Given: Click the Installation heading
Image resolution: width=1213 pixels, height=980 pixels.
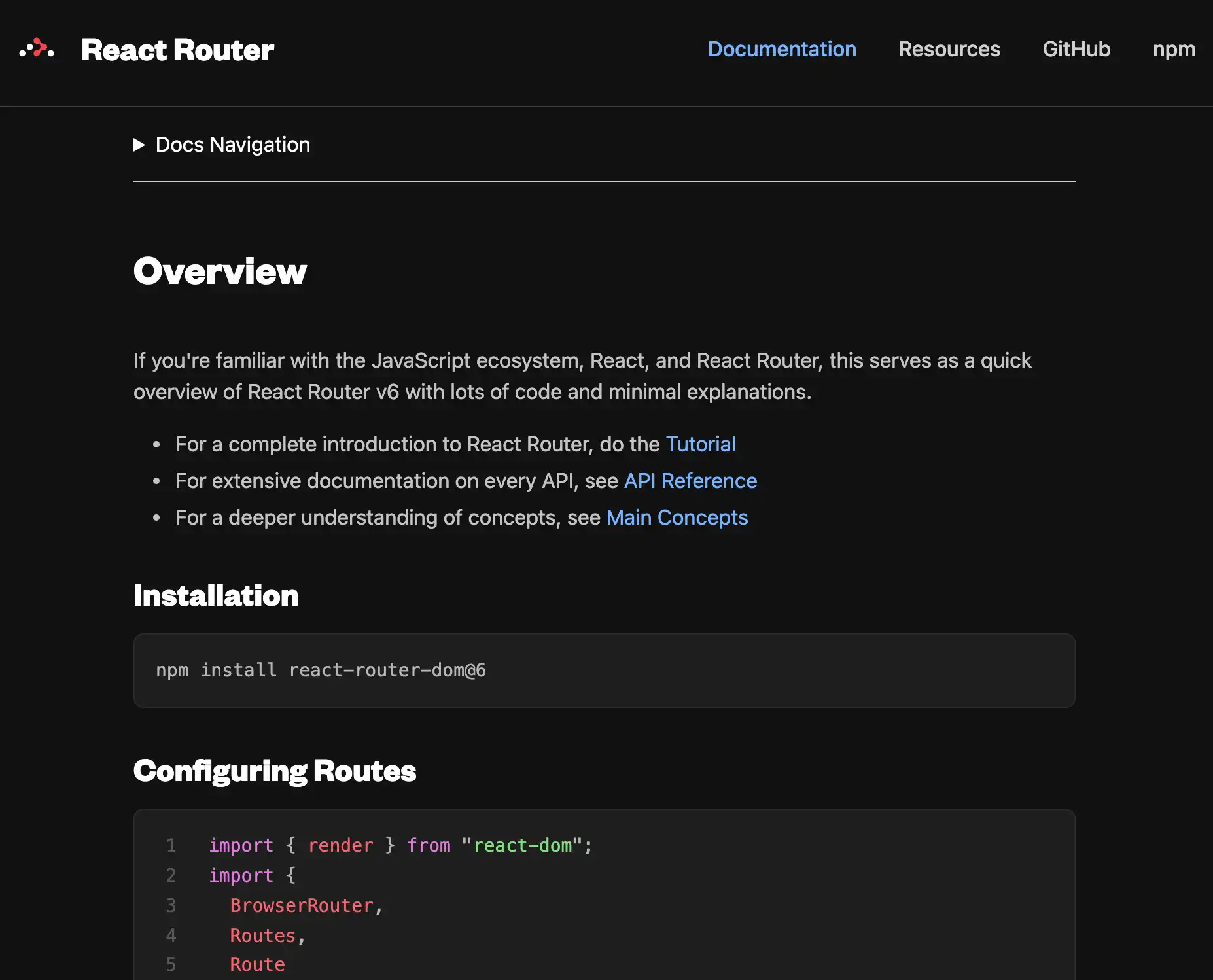Looking at the screenshot, I should [x=216, y=595].
